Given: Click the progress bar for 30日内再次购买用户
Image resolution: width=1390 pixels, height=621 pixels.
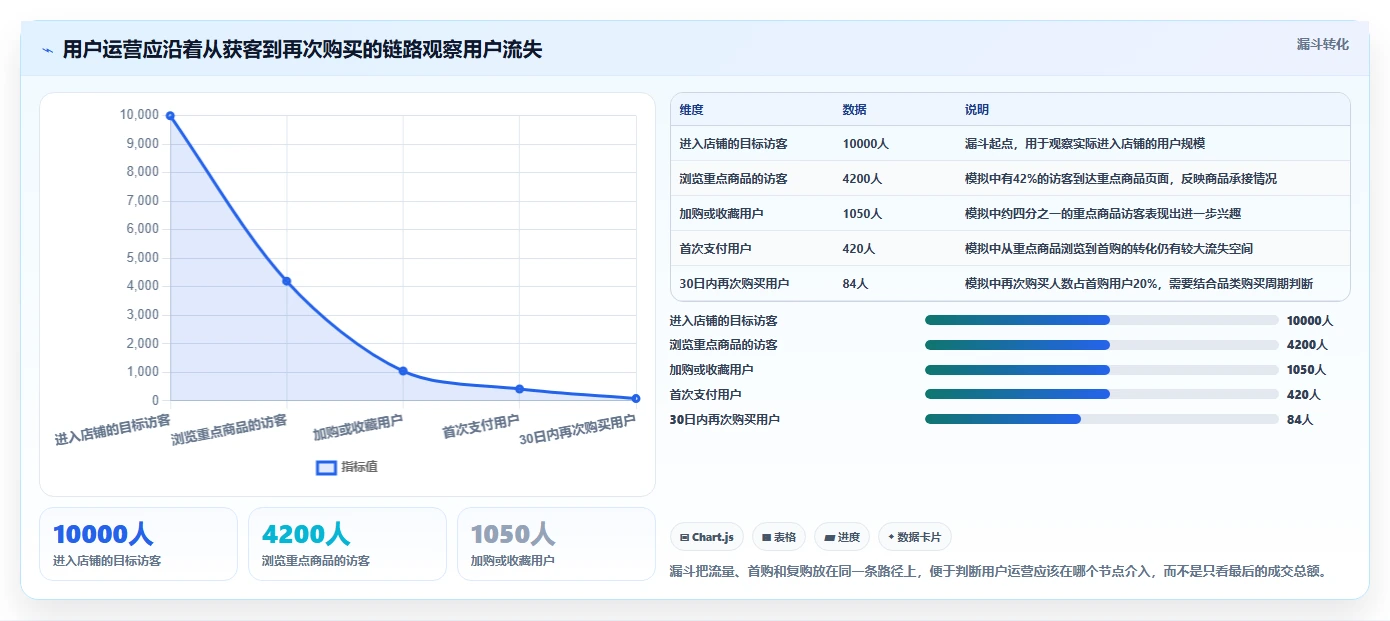Looking at the screenshot, I should tap(1102, 419).
